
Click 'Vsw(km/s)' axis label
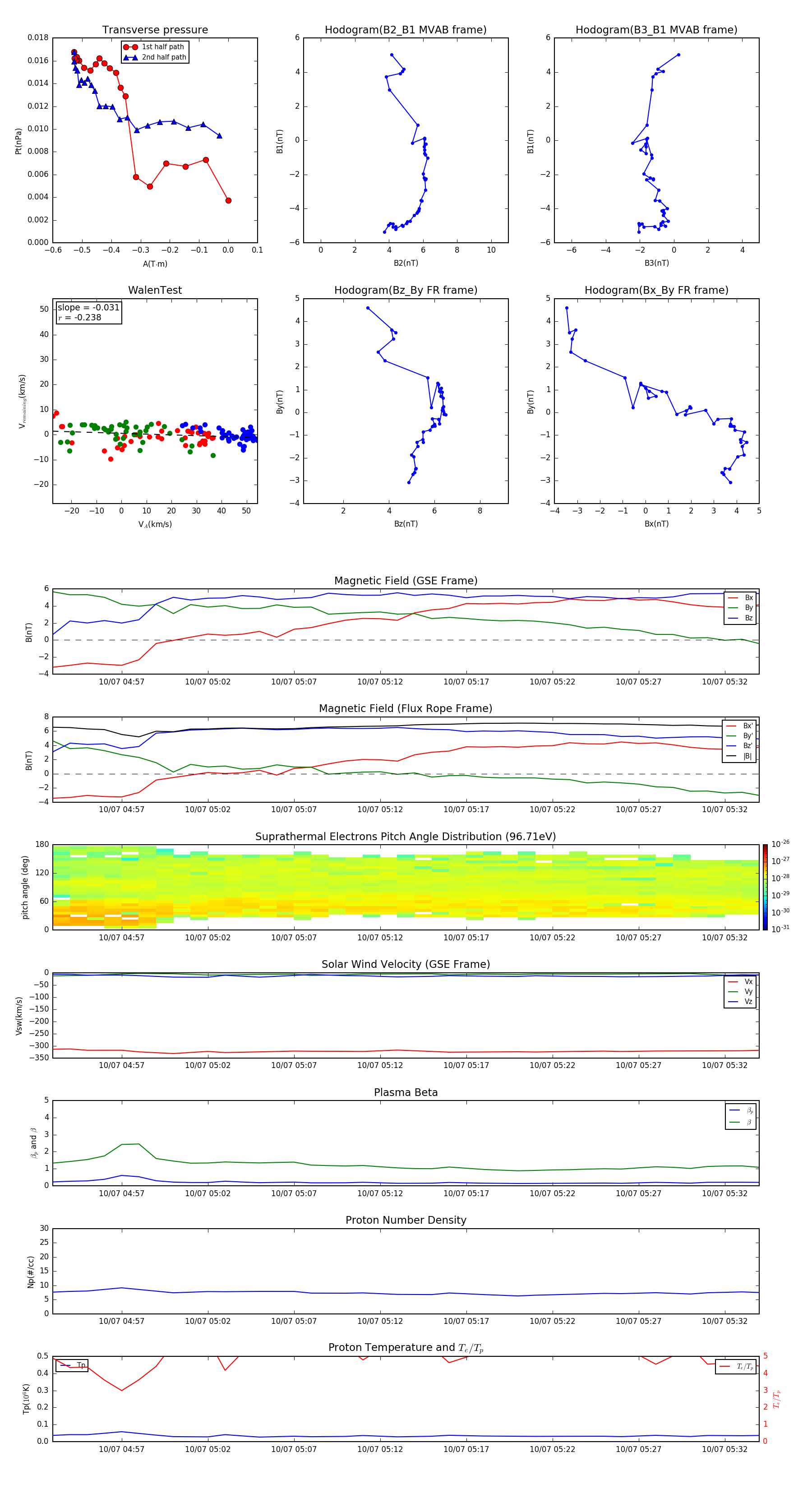pos(18,1016)
